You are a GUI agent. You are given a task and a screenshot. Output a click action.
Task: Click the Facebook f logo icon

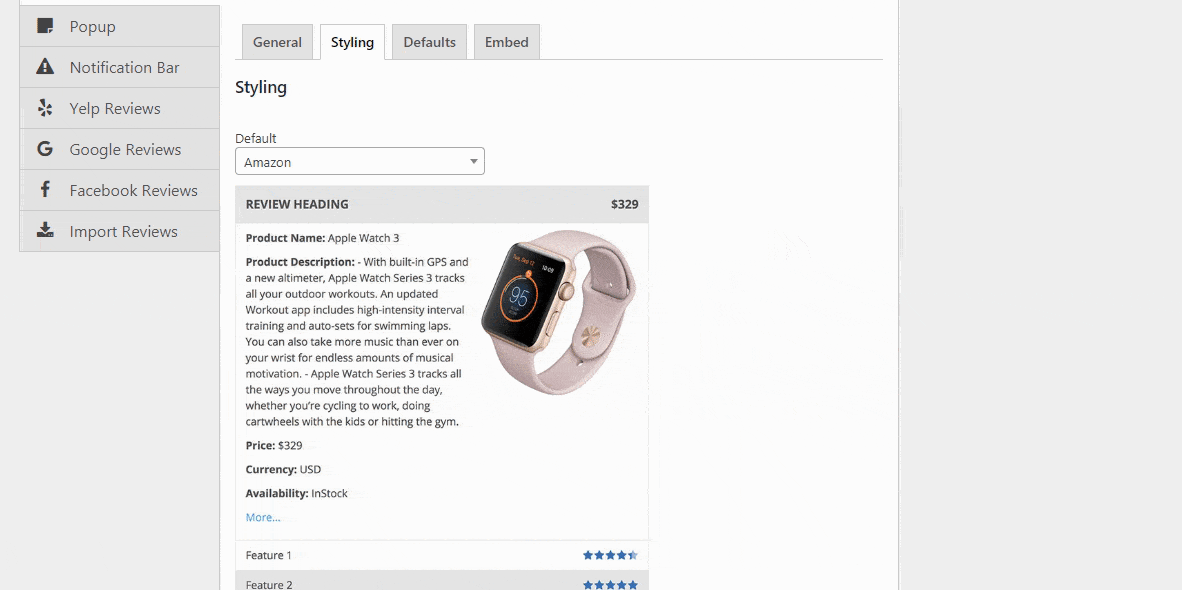[x=45, y=189]
